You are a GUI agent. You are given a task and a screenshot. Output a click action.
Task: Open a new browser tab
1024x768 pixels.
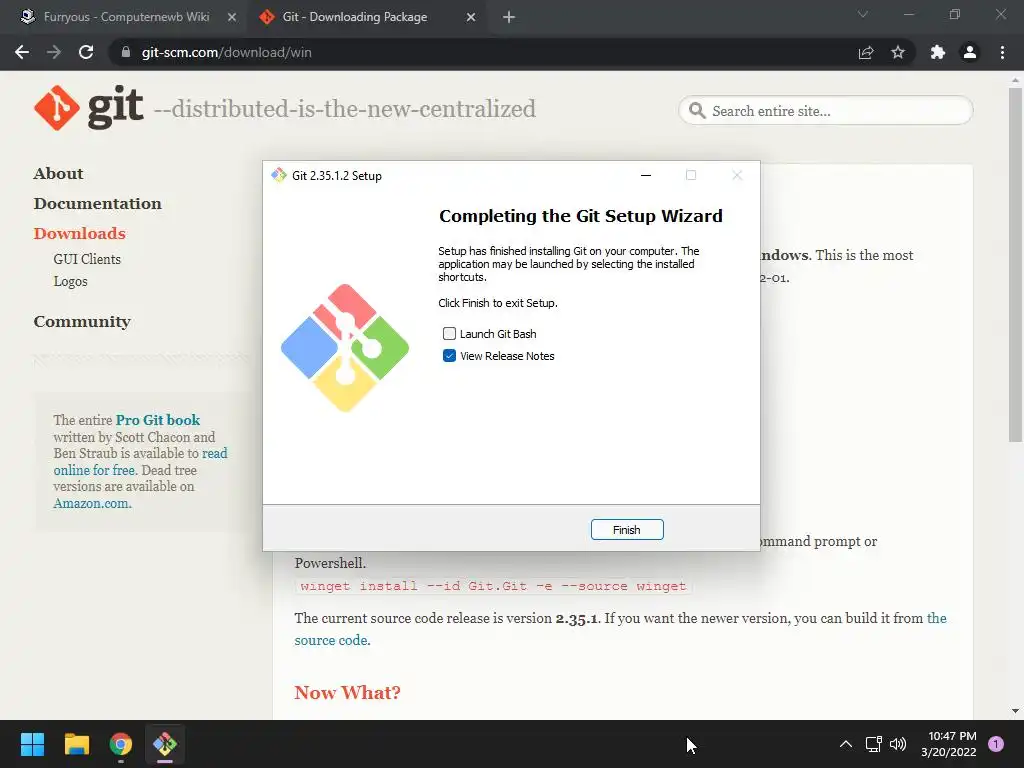click(x=509, y=17)
